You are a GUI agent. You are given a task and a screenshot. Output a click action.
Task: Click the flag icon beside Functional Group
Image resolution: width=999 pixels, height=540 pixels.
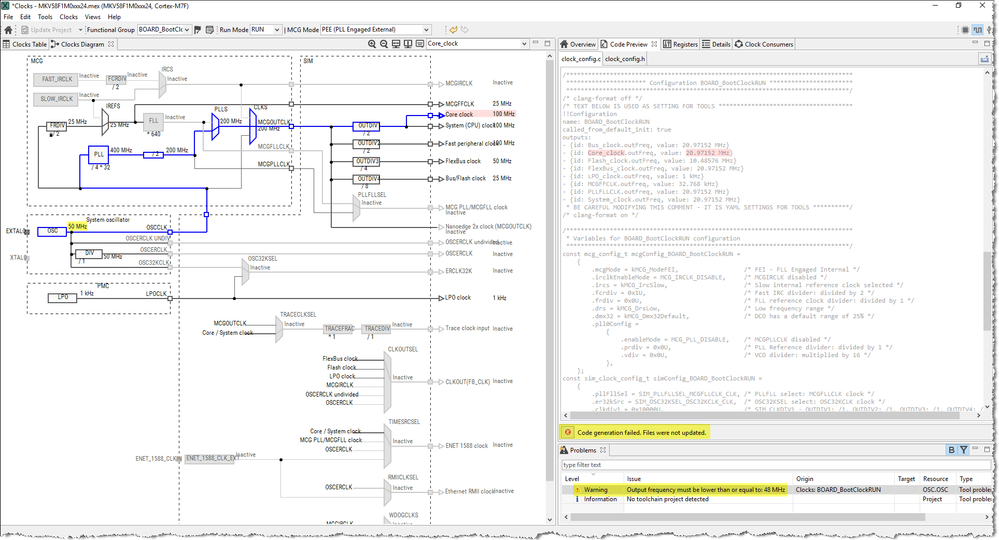click(x=198, y=30)
